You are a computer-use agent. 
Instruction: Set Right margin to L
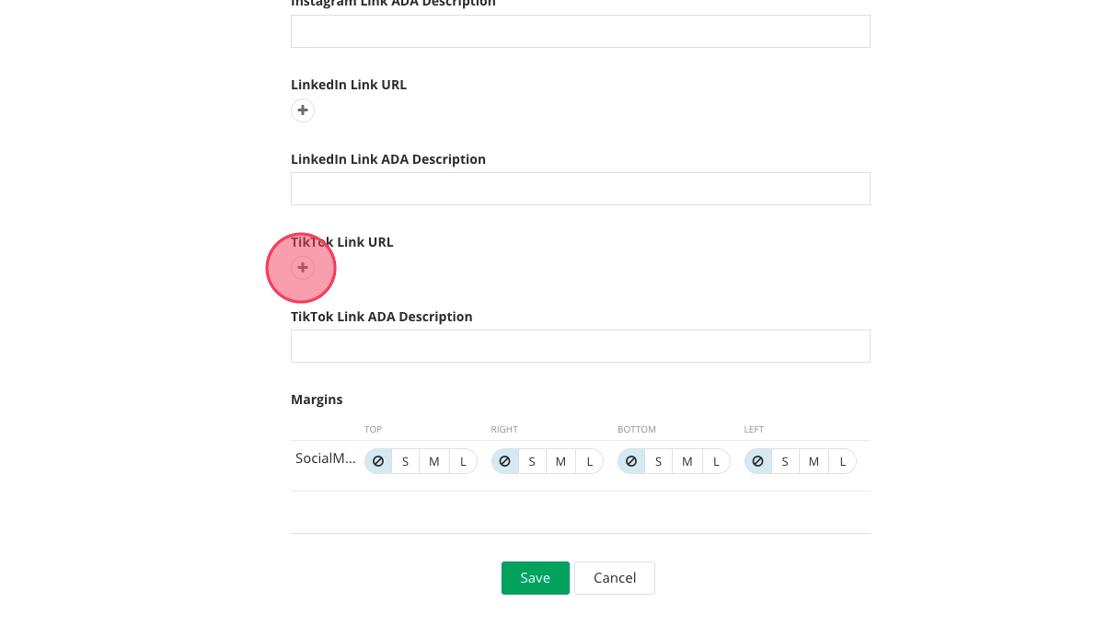click(589, 461)
